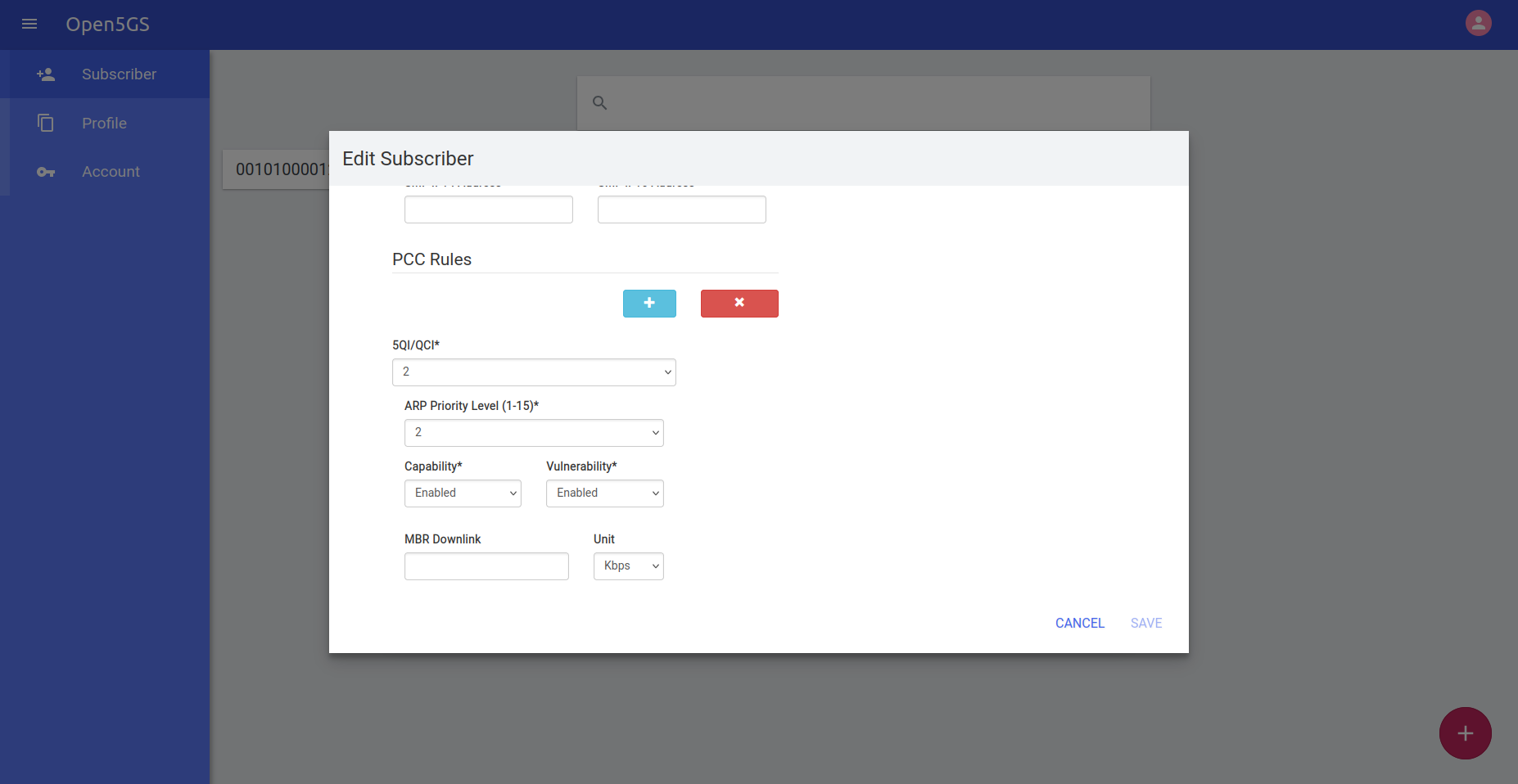Select the MBR Downlink Unit dropdown
The image size is (1518, 784).
point(628,566)
